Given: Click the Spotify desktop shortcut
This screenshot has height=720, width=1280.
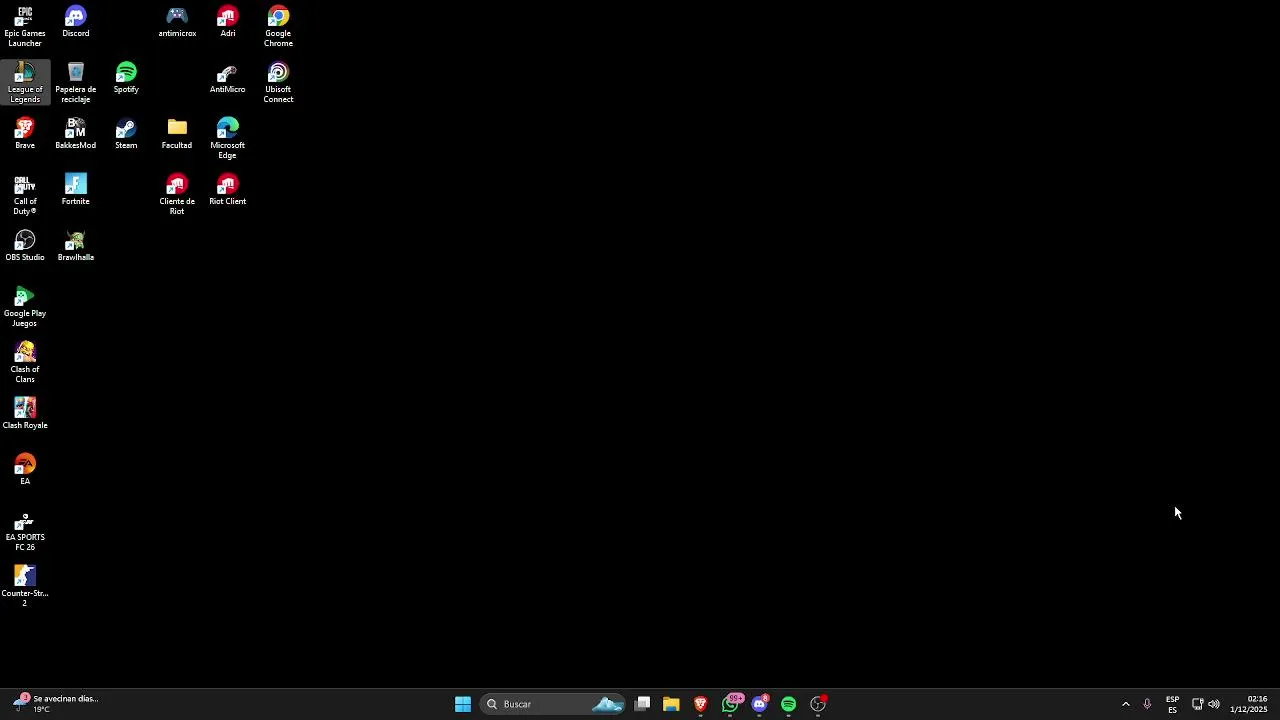Looking at the screenshot, I should [126, 78].
